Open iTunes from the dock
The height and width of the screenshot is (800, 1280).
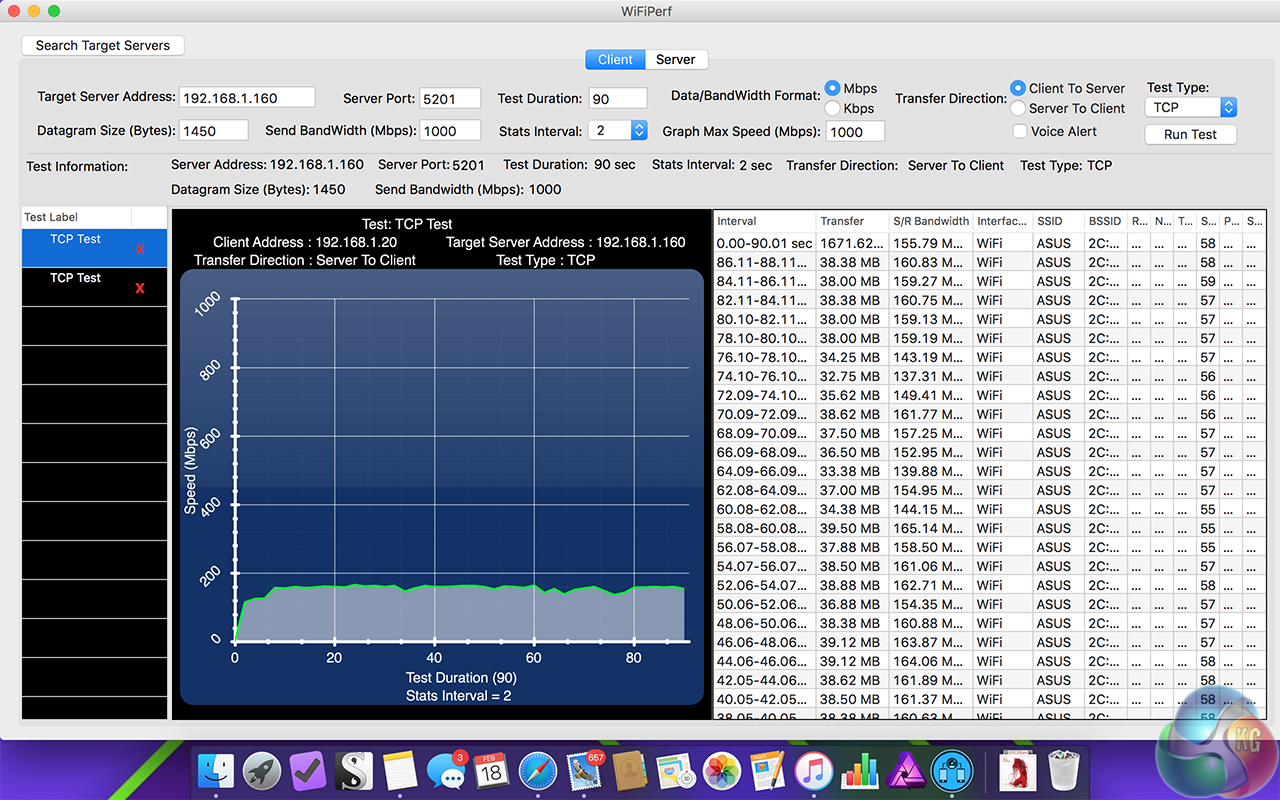[x=814, y=771]
